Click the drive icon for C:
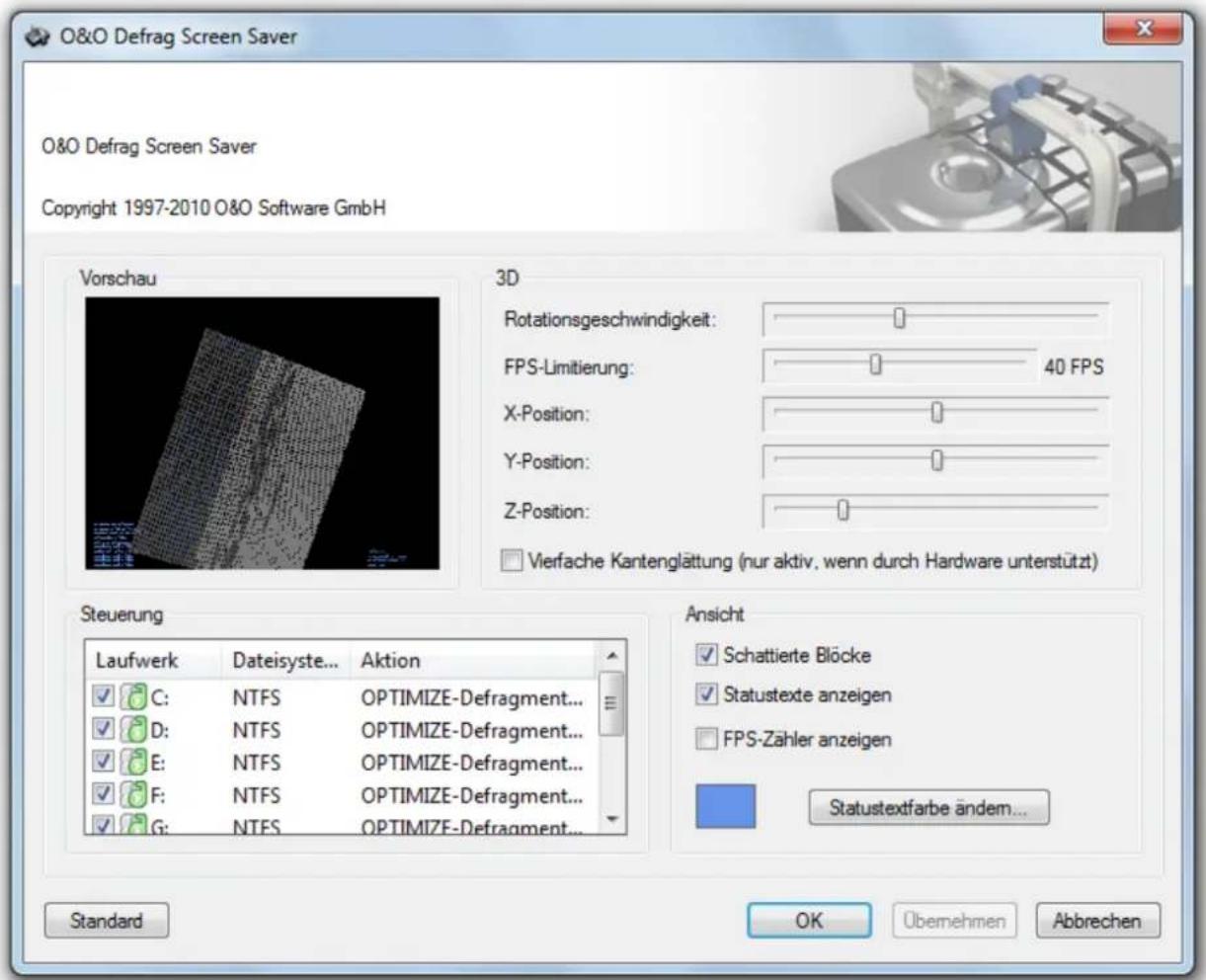Image resolution: width=1206 pixels, height=980 pixels. point(133,697)
